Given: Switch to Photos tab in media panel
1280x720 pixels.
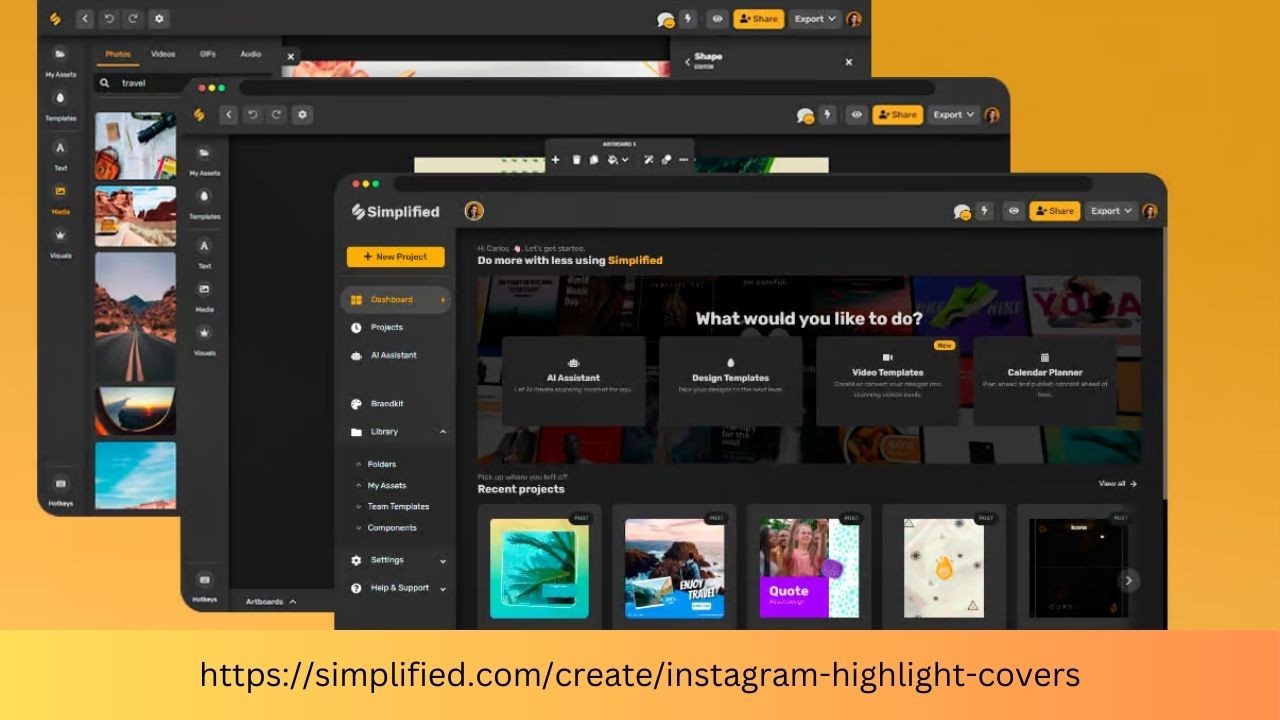Looking at the screenshot, I should click(118, 54).
